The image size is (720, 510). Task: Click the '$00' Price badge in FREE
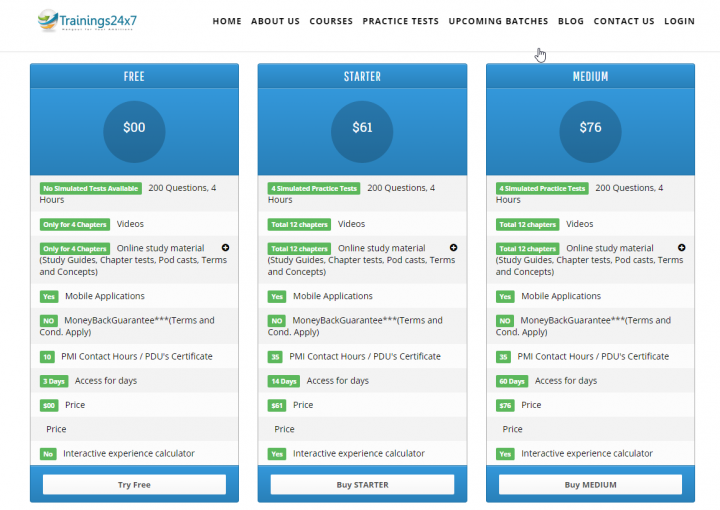point(49,405)
